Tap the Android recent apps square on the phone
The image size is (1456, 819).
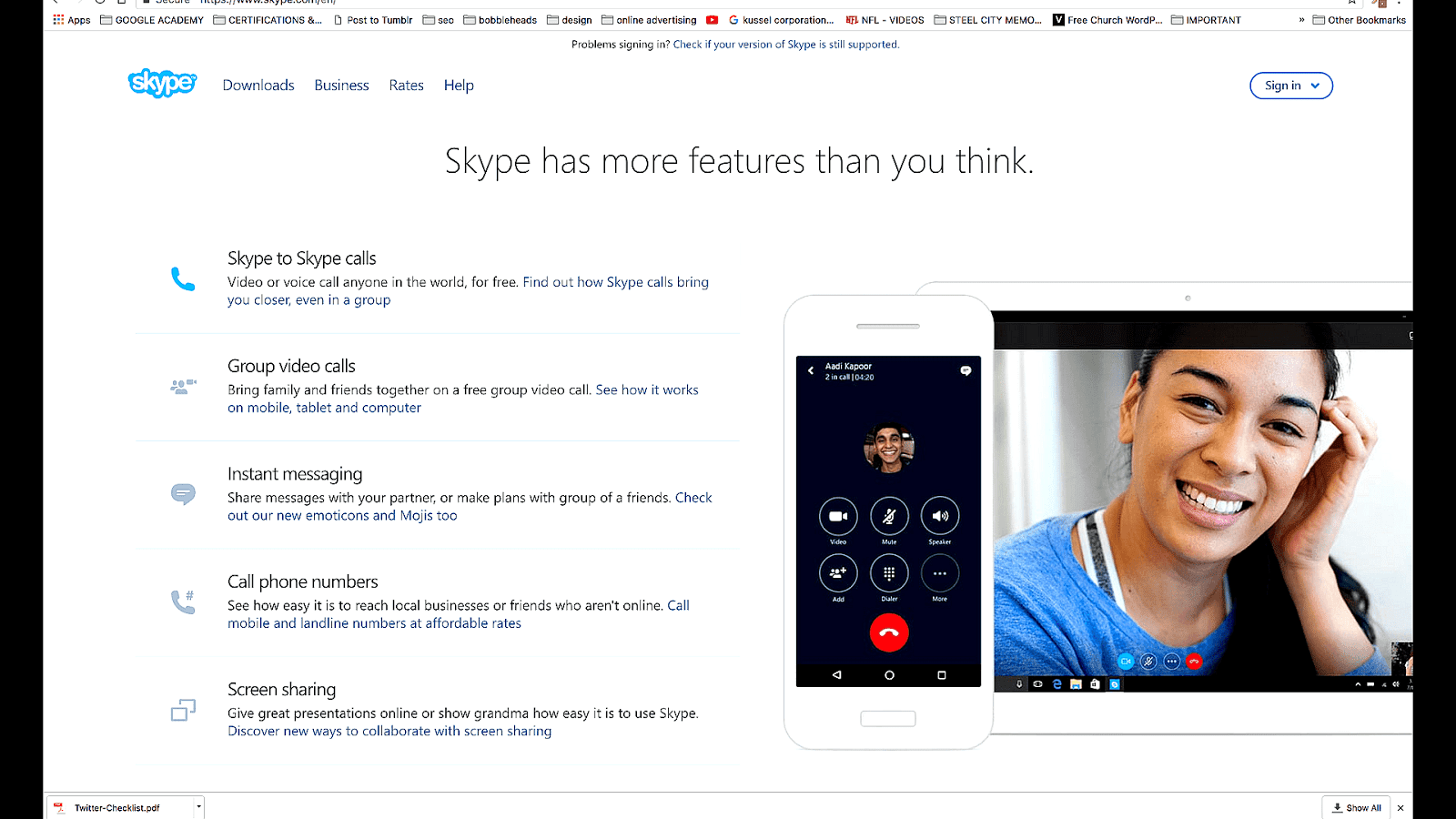pos(942,675)
